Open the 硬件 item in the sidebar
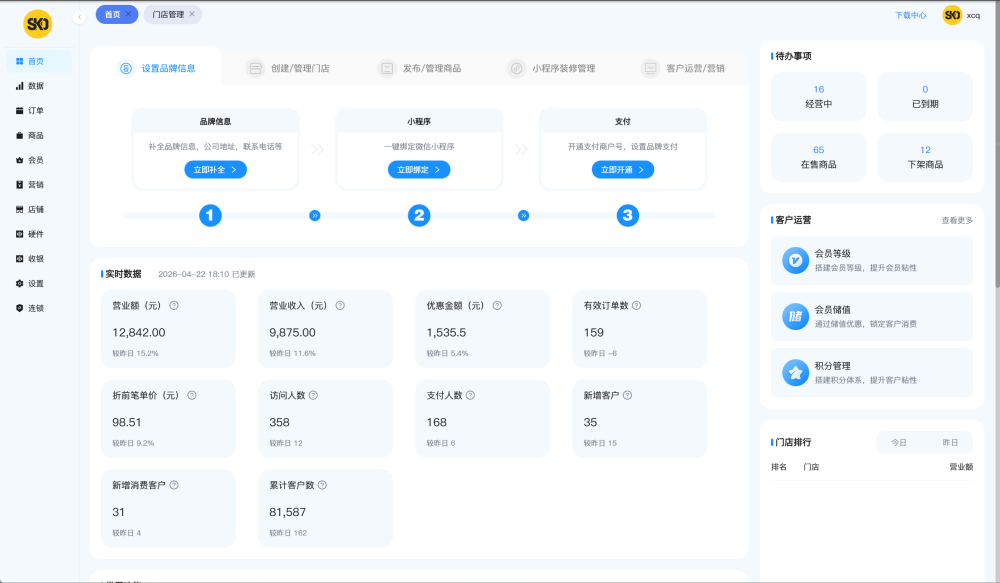The height and width of the screenshot is (583, 1000). 39,234
